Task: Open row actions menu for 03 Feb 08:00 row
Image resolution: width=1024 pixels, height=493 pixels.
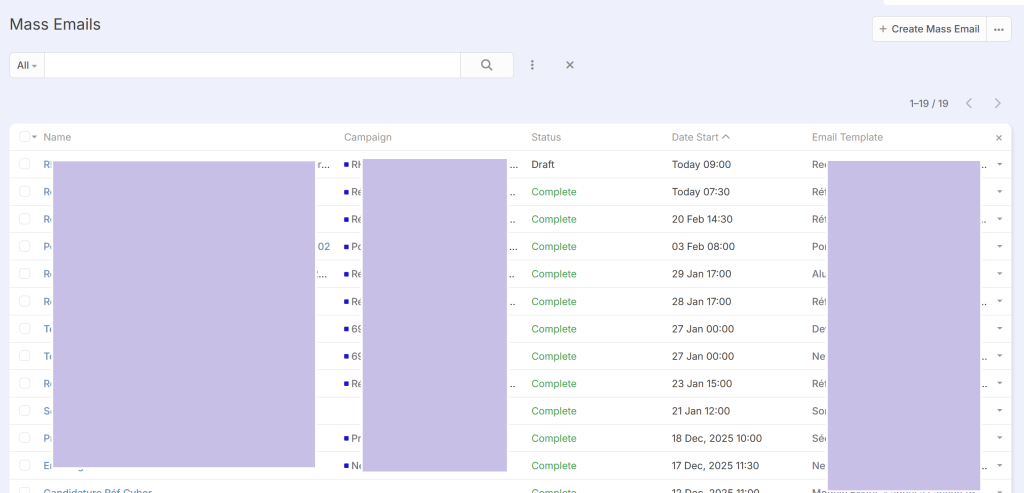Action: pos(999,247)
